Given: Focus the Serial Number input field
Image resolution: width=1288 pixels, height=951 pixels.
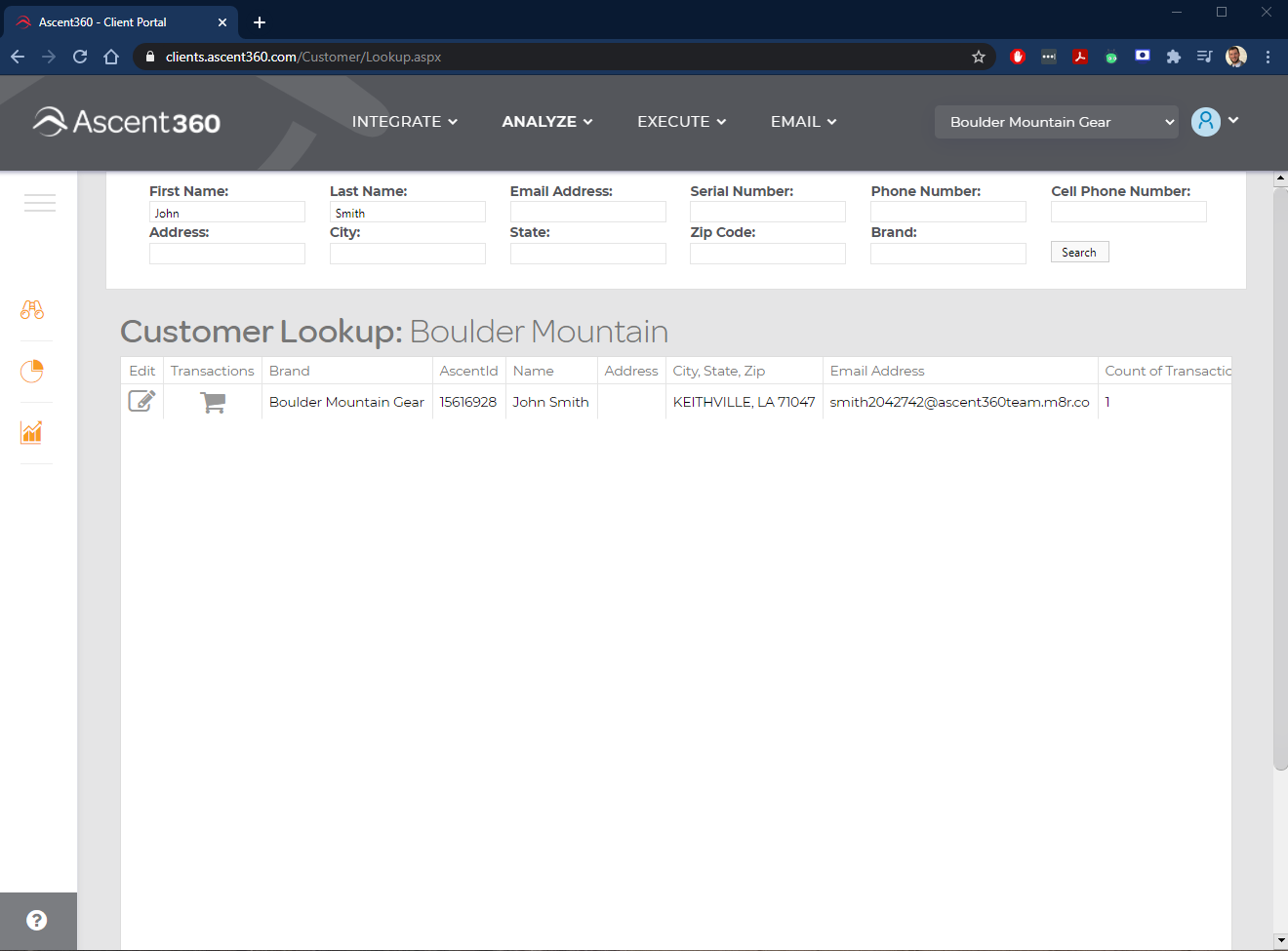Looking at the screenshot, I should click(x=768, y=212).
